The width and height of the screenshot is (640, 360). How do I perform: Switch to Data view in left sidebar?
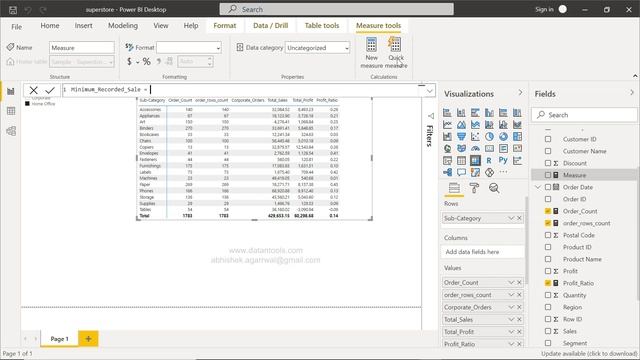[11, 111]
